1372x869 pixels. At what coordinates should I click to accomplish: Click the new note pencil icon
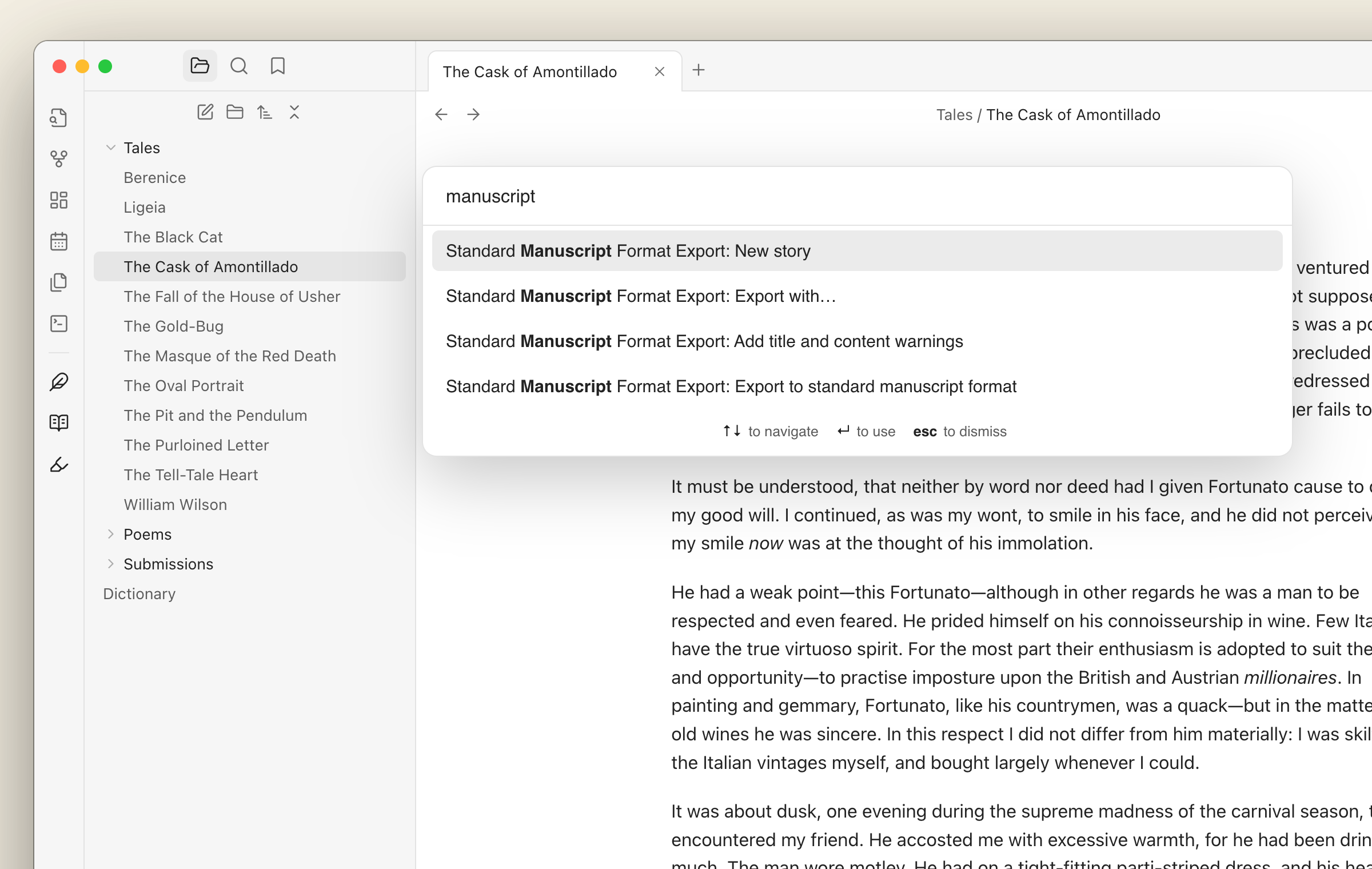click(205, 112)
